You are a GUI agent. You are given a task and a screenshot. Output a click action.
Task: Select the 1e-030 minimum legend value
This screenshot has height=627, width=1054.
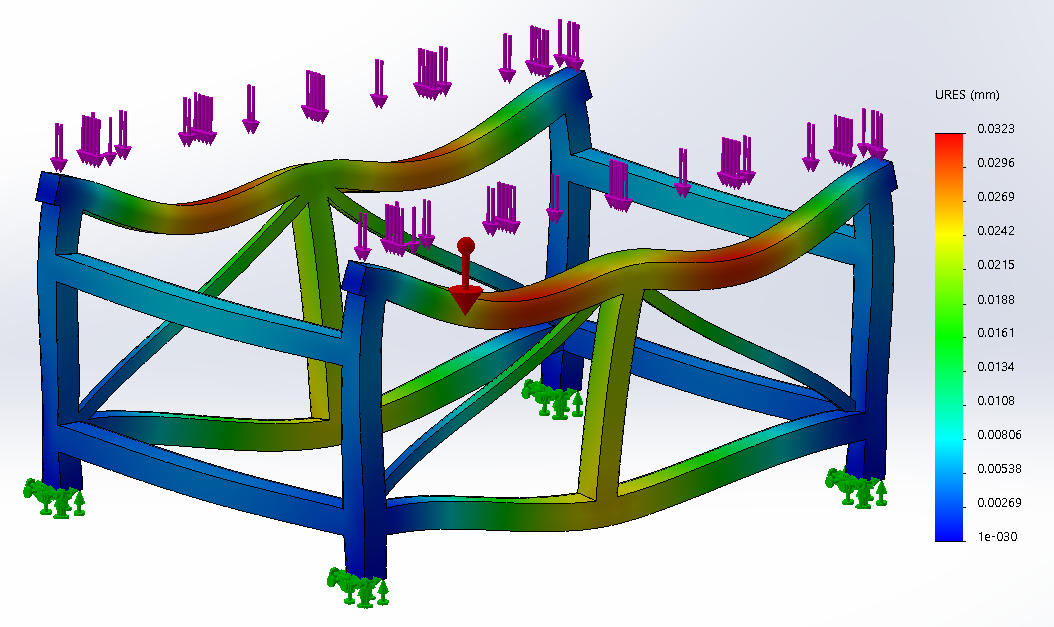coord(997,536)
